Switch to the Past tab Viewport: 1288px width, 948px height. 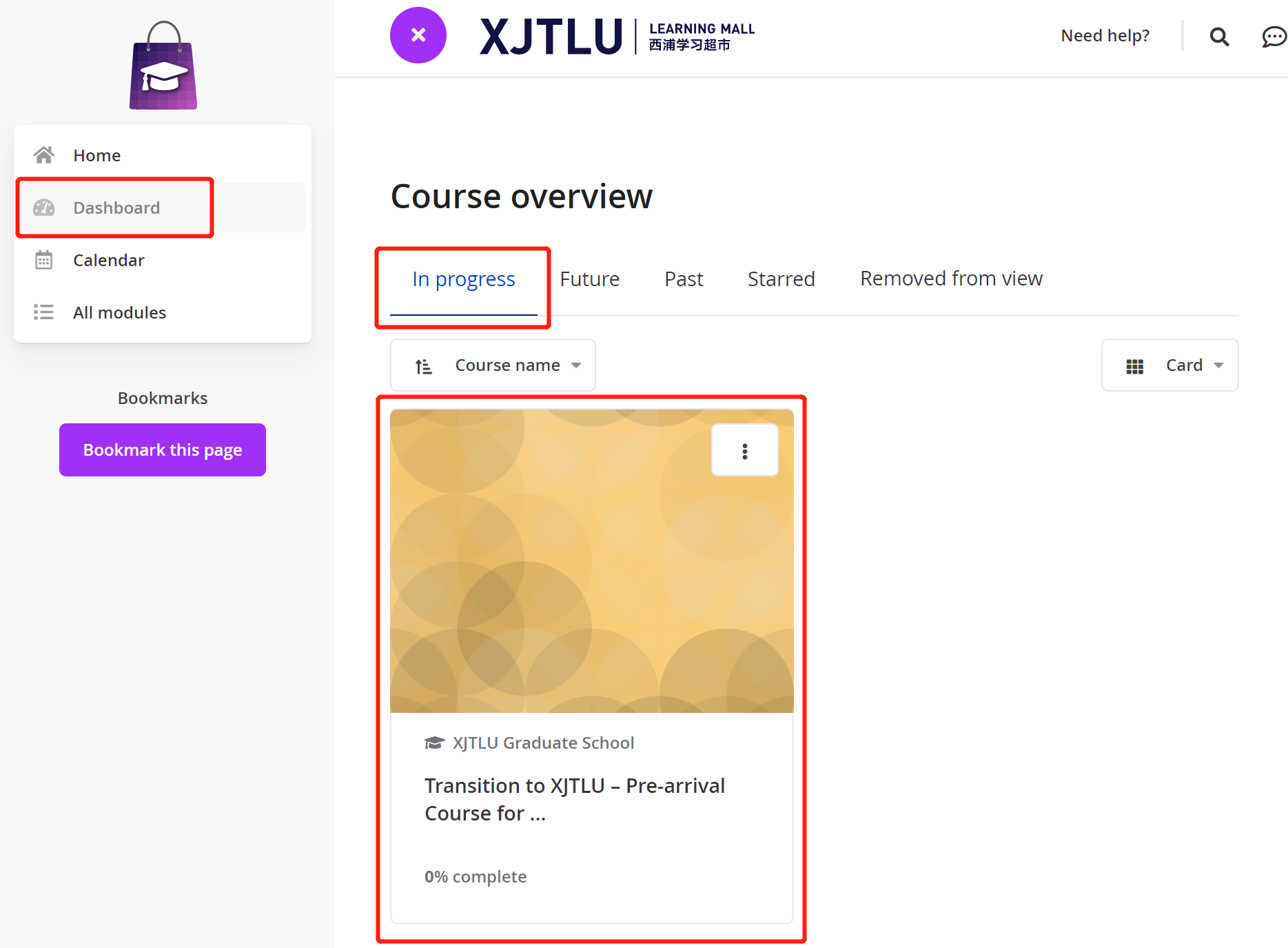(x=684, y=279)
